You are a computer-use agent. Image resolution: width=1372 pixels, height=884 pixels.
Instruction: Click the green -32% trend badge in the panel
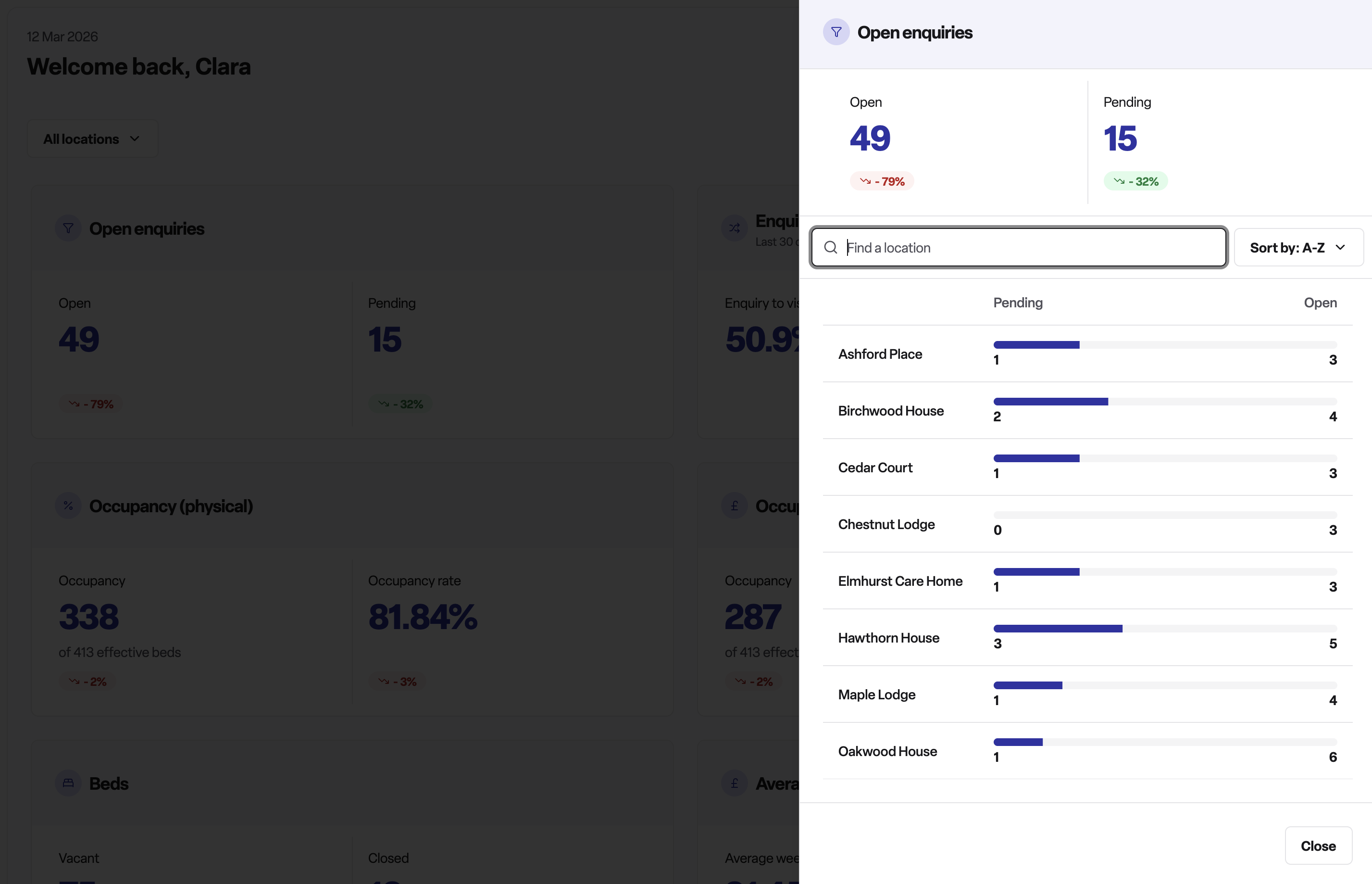click(1135, 181)
